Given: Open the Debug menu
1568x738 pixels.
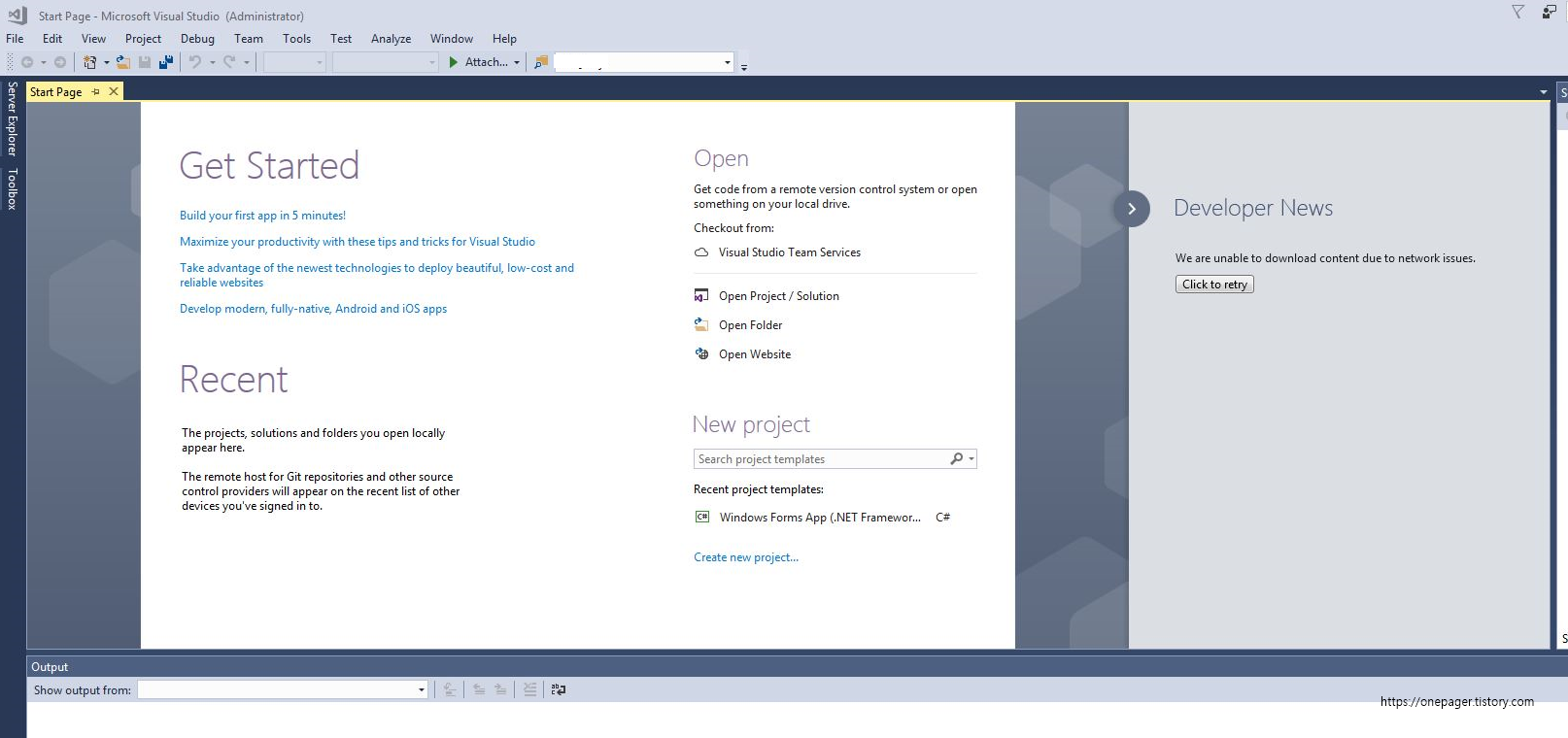Looking at the screenshot, I should click(x=197, y=39).
